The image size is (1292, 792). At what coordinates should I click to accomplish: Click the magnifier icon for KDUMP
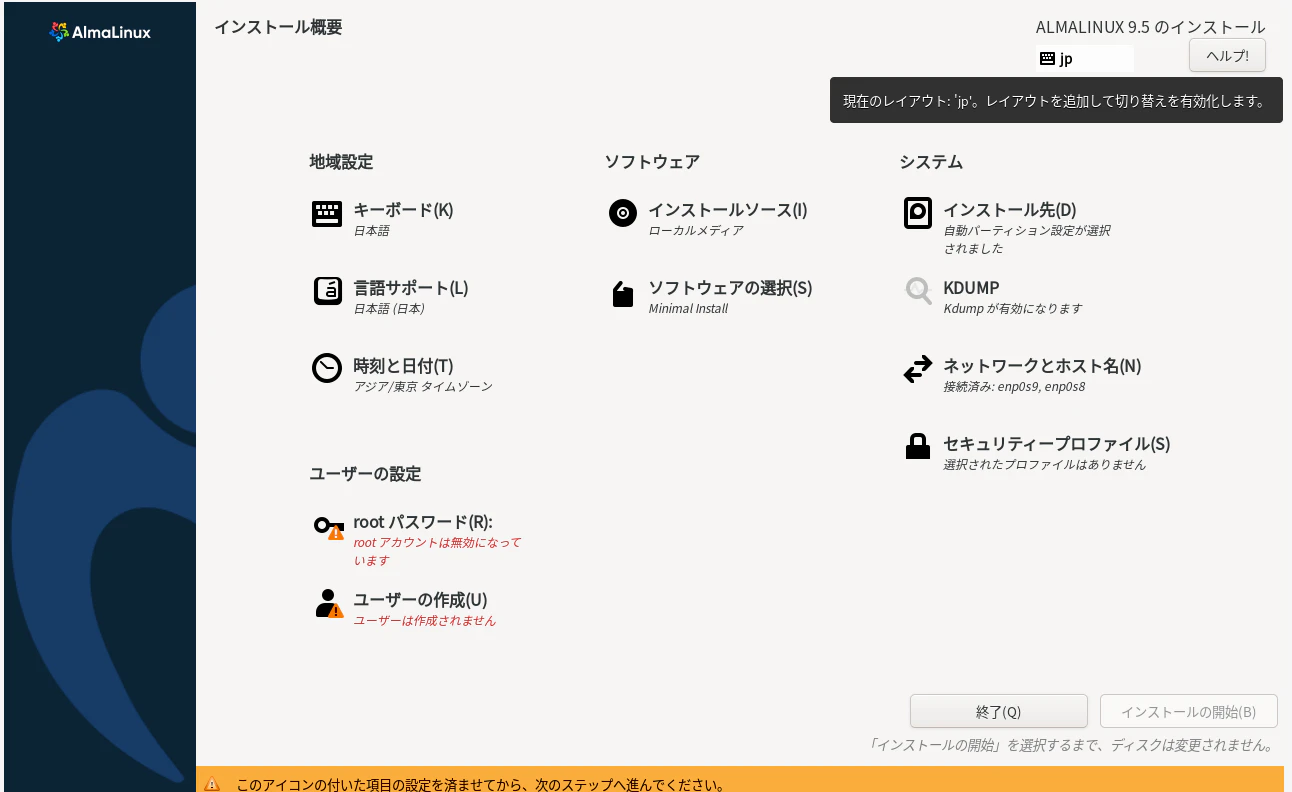click(918, 291)
